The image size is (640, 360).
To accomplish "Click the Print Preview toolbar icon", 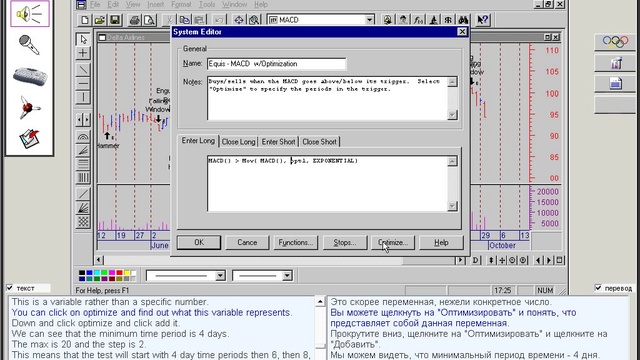I will point(149,20).
